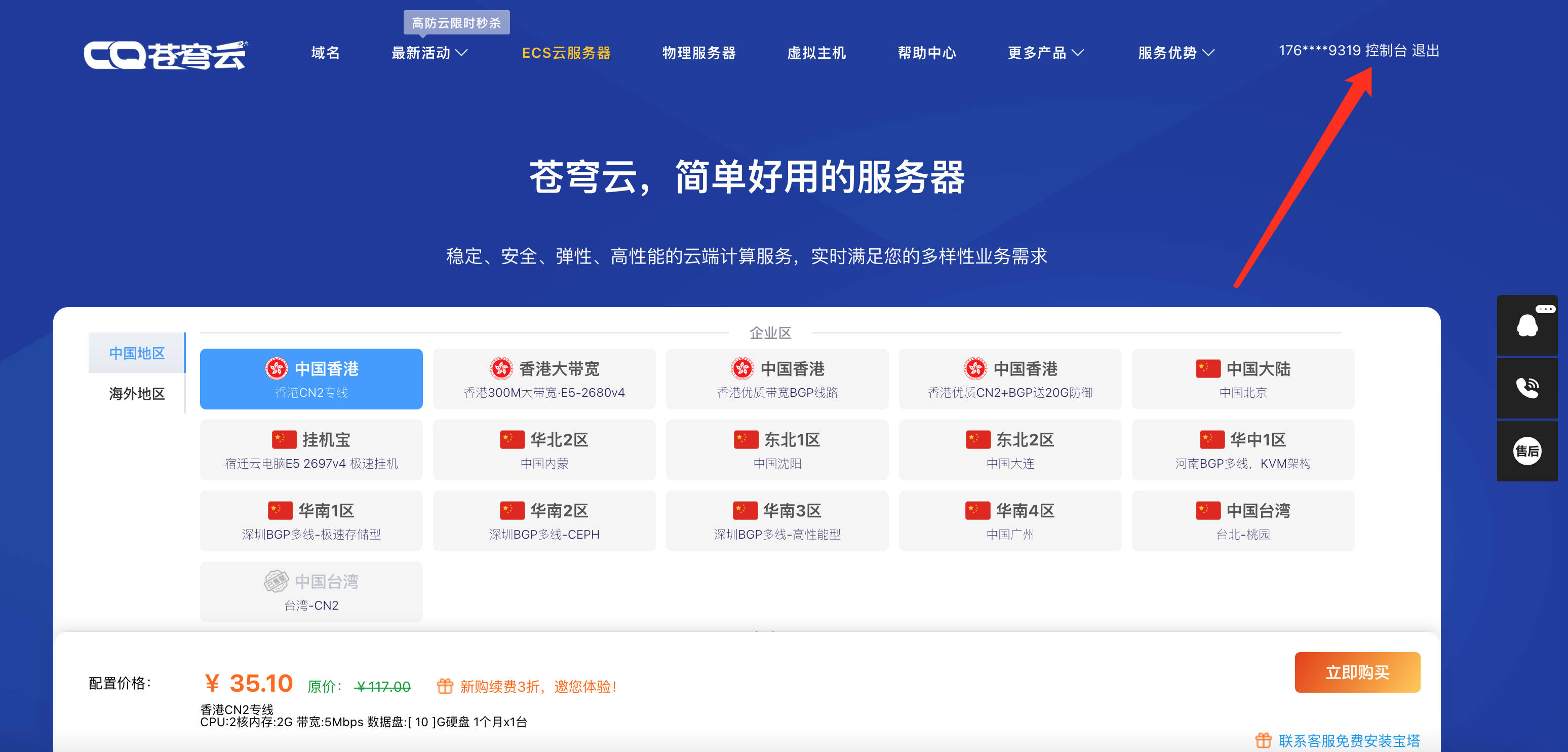The height and width of the screenshot is (752, 1568).
Task: Click the flag icon on 华南3区 card
Action: [x=745, y=510]
